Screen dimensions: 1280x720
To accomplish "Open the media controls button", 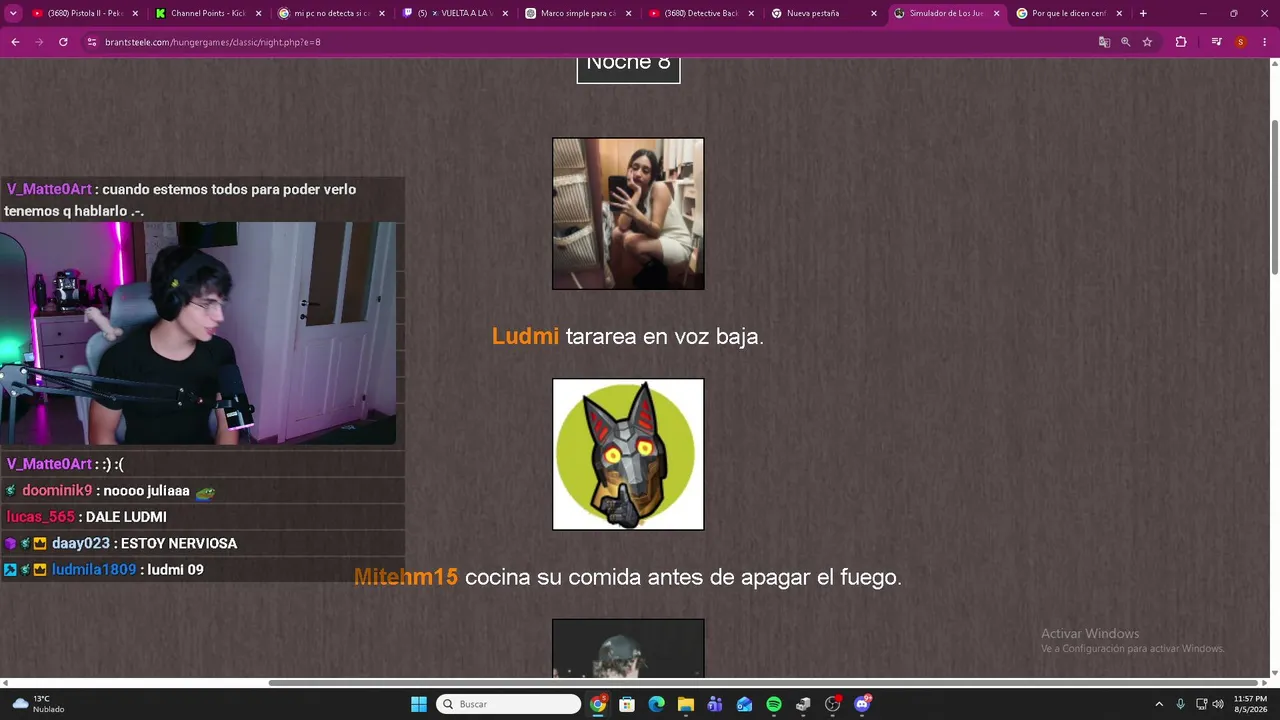I will point(1216,42).
